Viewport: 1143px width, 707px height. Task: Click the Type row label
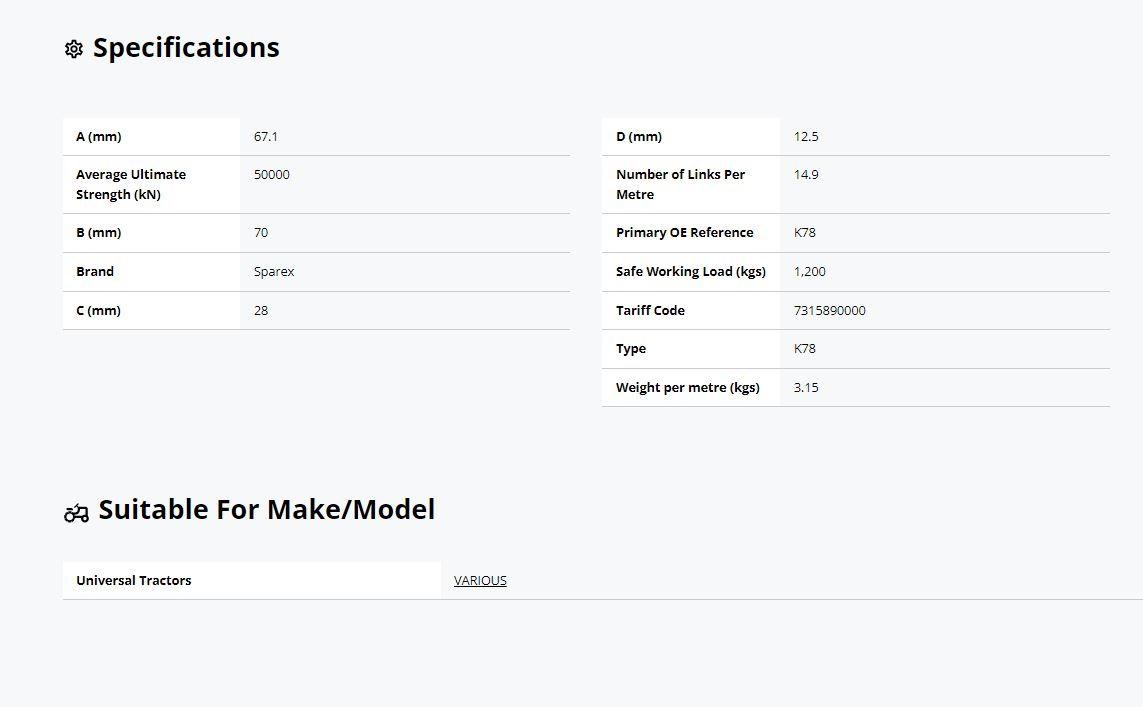[631, 348]
